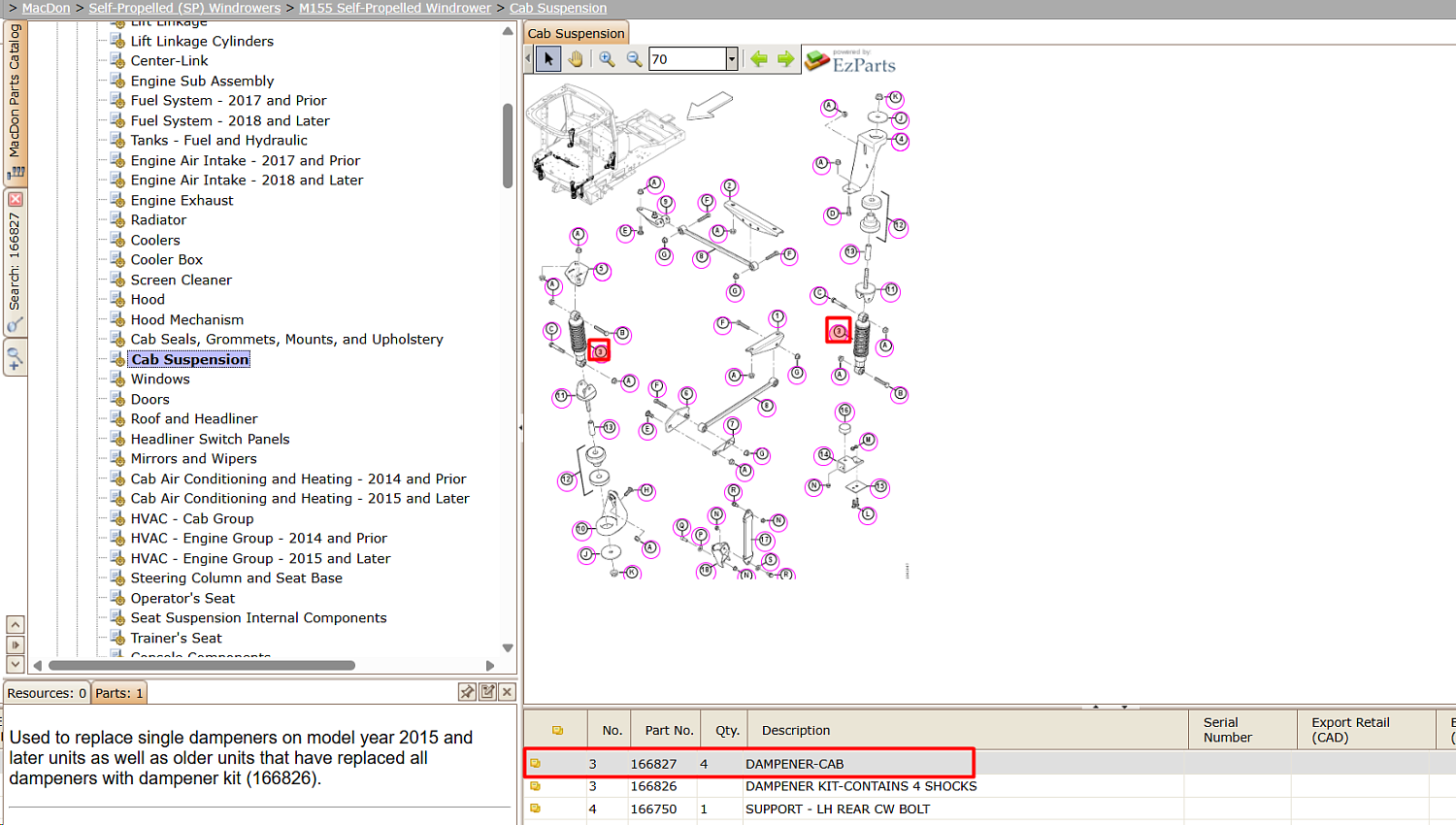Viewport: 1456px width, 825px height.
Task: Open Steering Column and Seat Base
Action: pyautogui.click(x=236, y=577)
